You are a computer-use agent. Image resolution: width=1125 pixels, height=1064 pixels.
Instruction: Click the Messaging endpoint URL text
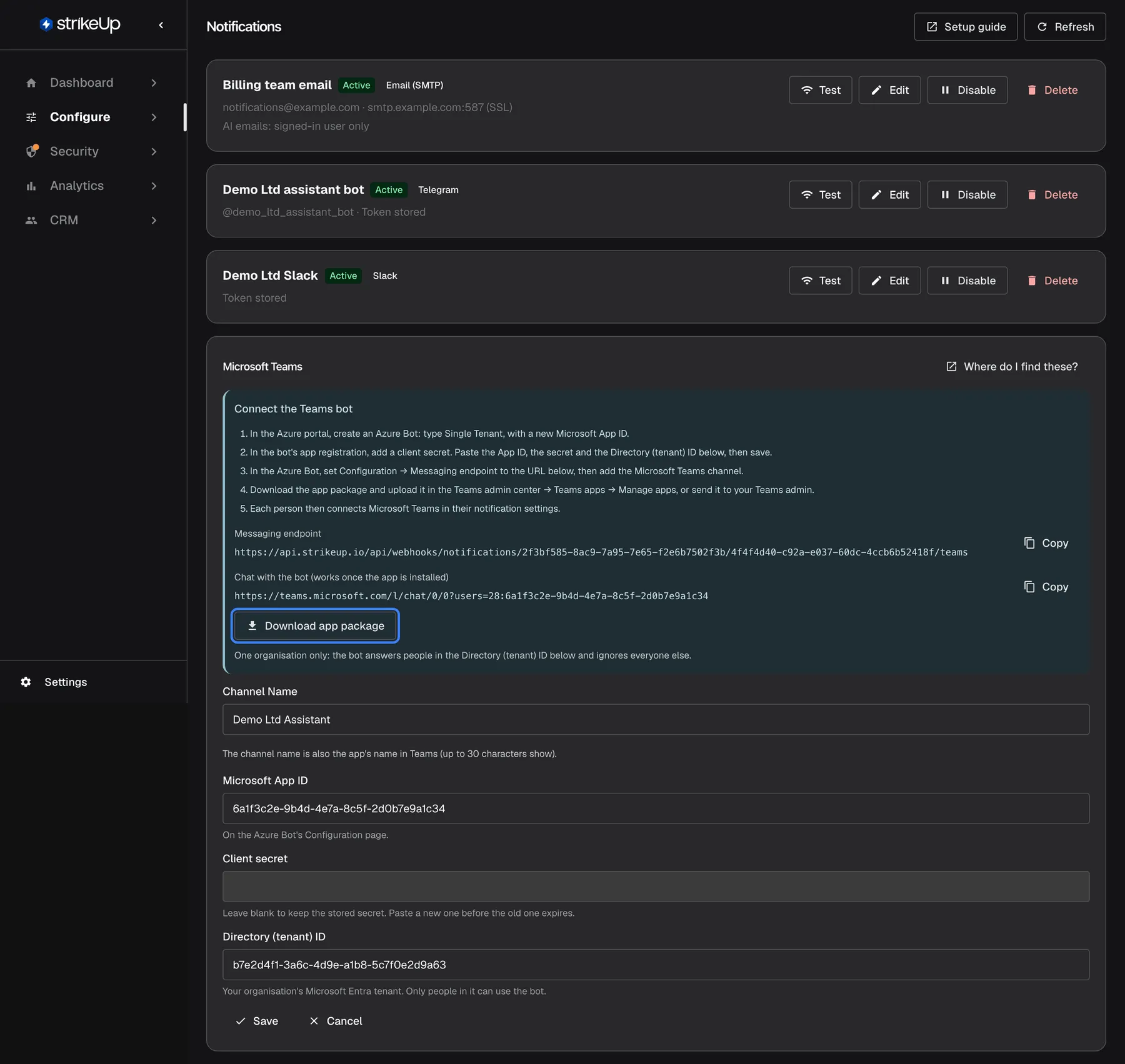tap(601, 552)
